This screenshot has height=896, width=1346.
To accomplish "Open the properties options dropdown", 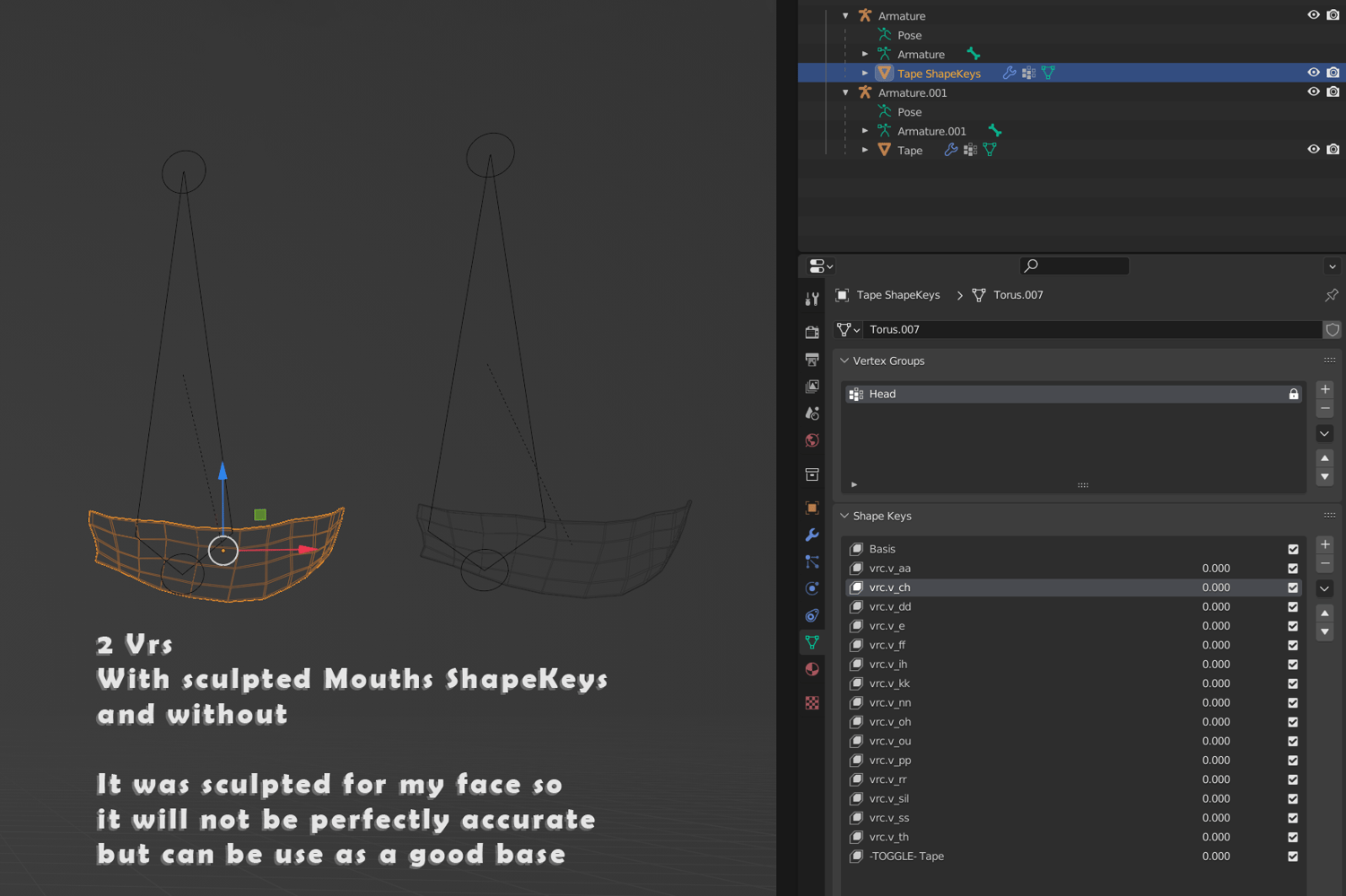I will coord(1333,266).
